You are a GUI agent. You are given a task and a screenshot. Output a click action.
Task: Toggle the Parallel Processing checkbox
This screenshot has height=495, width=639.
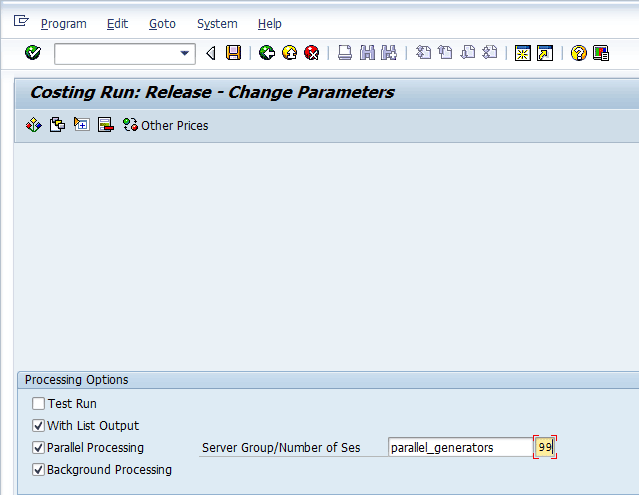(38, 448)
